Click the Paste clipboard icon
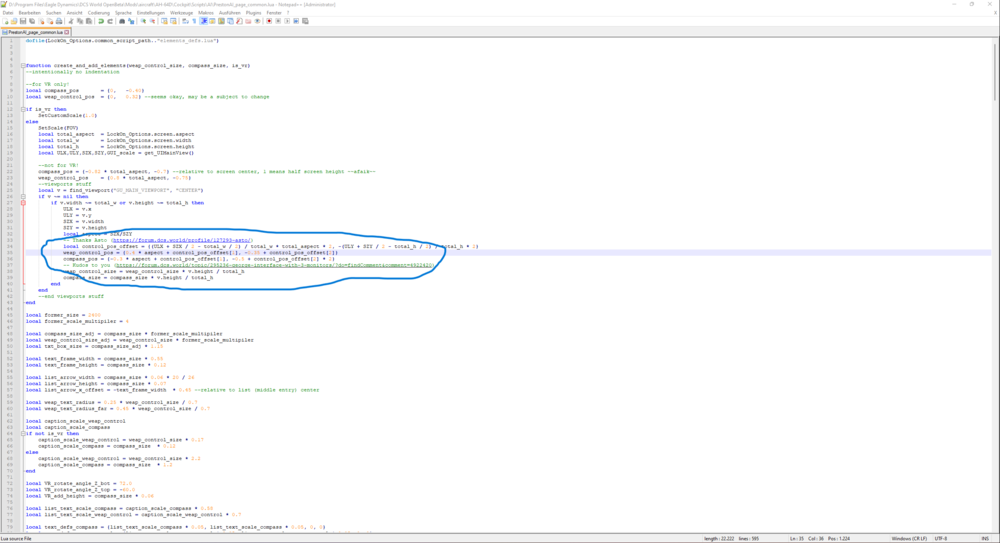 click(89, 21)
